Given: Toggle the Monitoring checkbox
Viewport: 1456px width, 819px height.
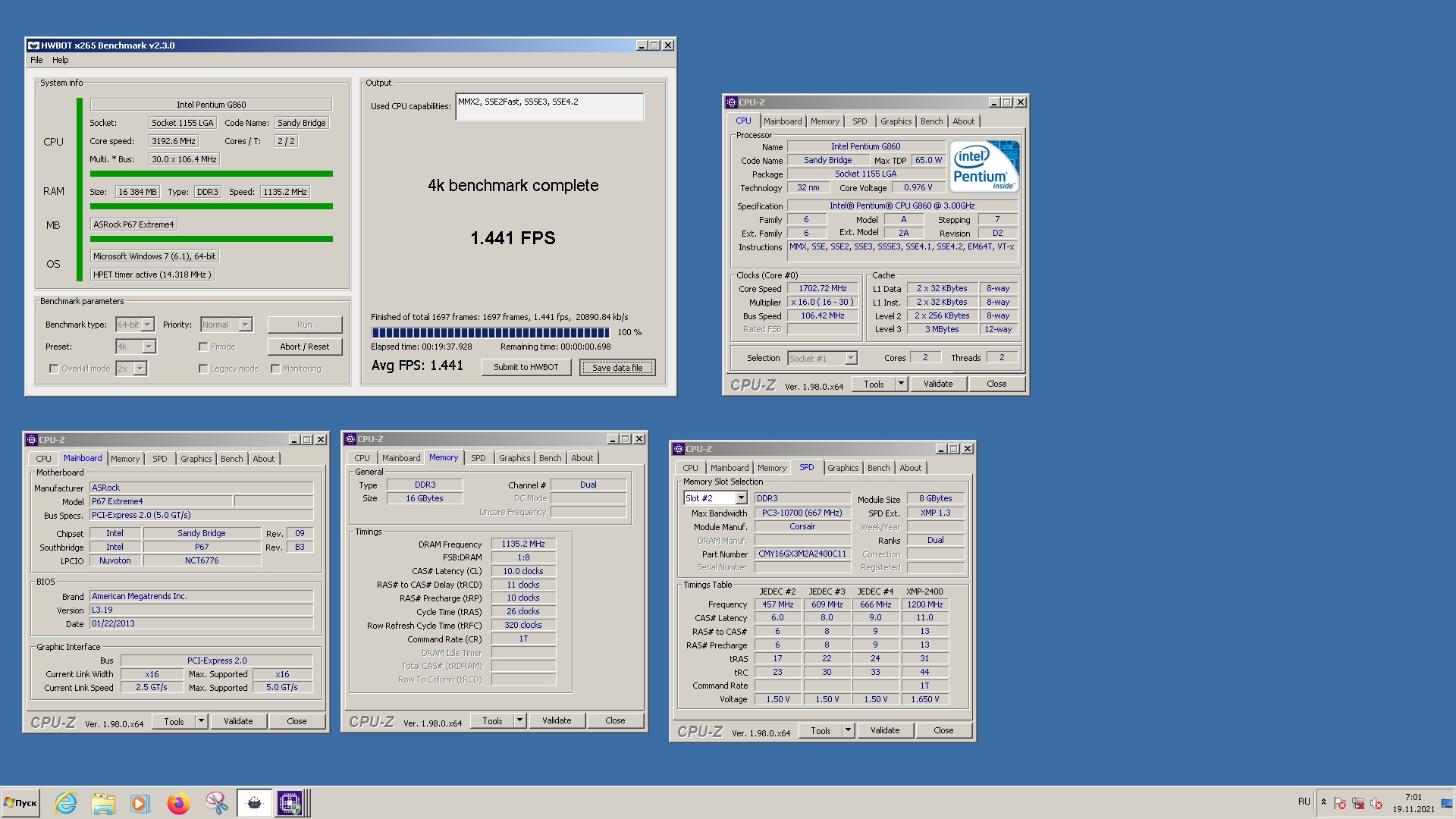Looking at the screenshot, I should [275, 369].
